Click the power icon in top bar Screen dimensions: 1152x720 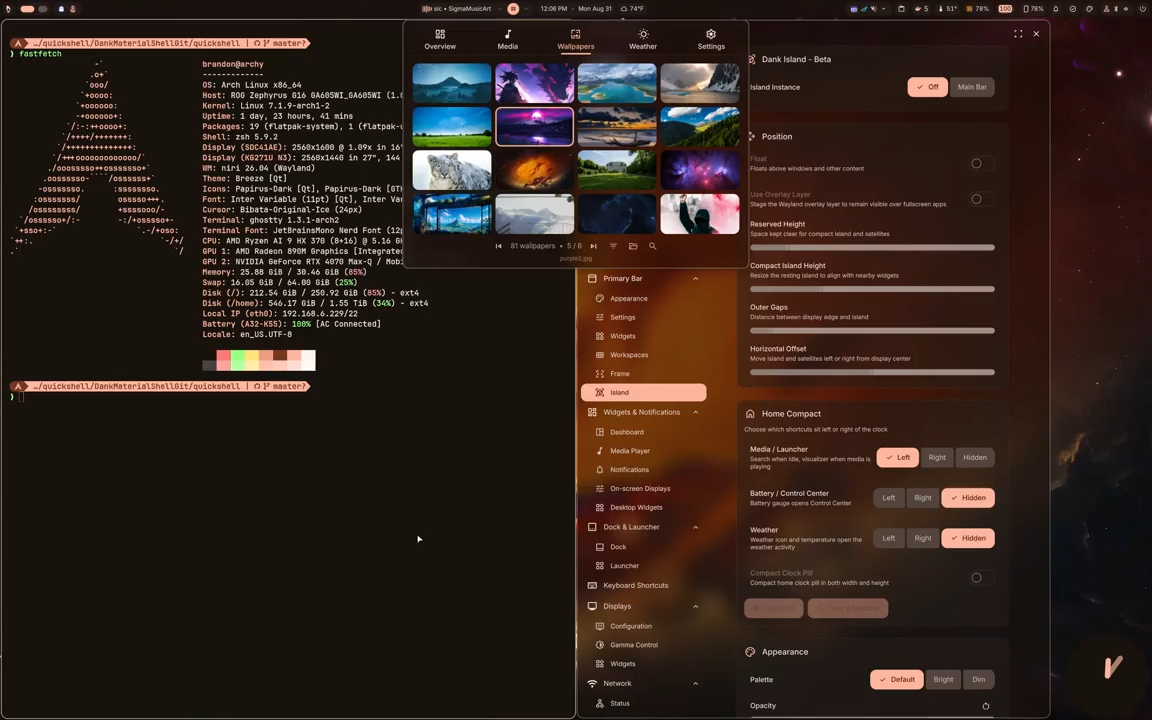point(1142,9)
